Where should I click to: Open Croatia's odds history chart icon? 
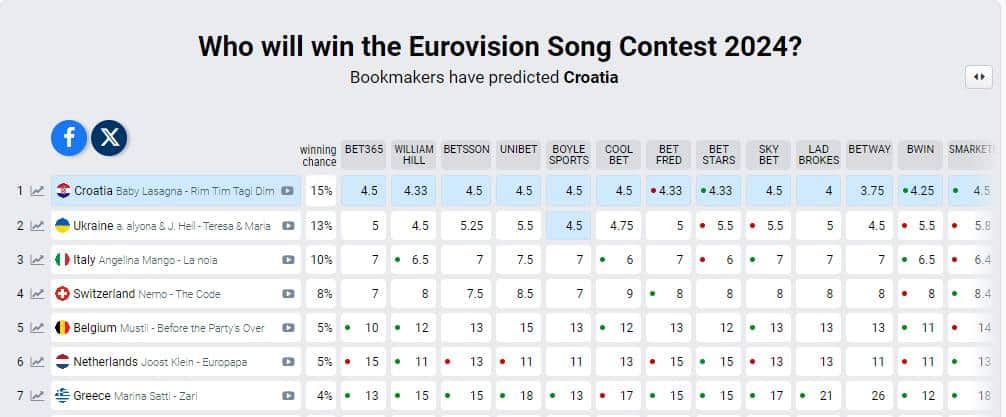click(x=38, y=191)
